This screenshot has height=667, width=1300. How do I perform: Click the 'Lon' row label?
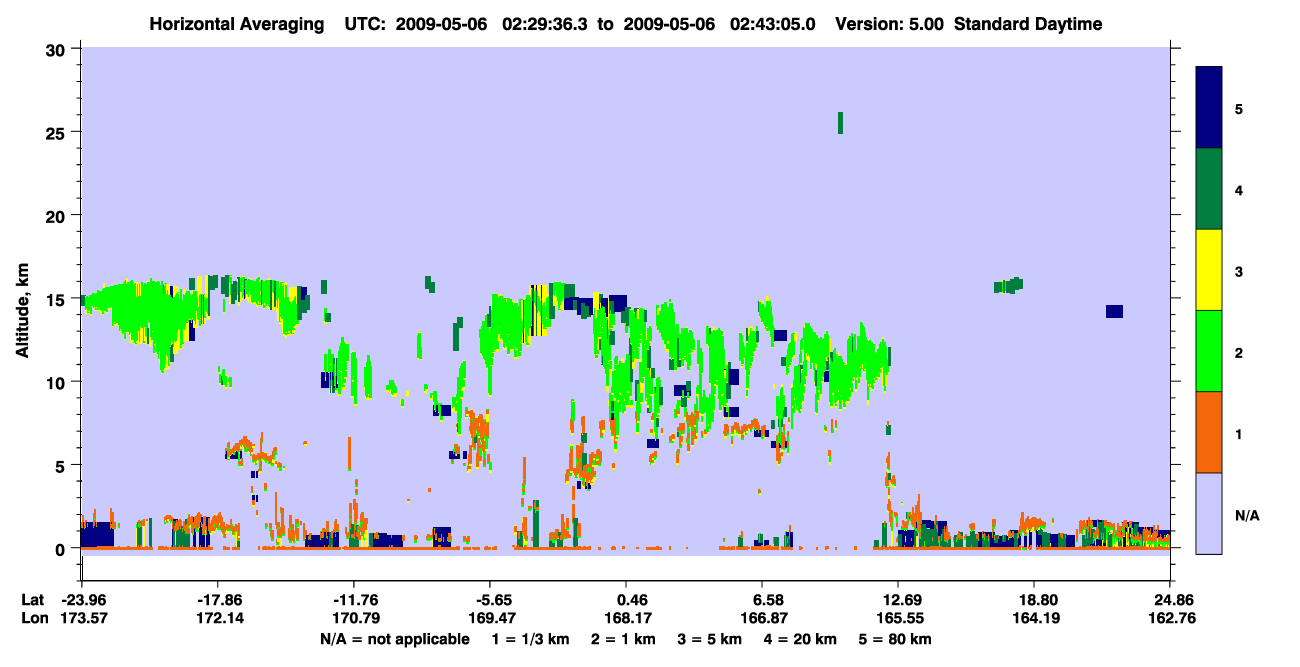click(x=33, y=618)
